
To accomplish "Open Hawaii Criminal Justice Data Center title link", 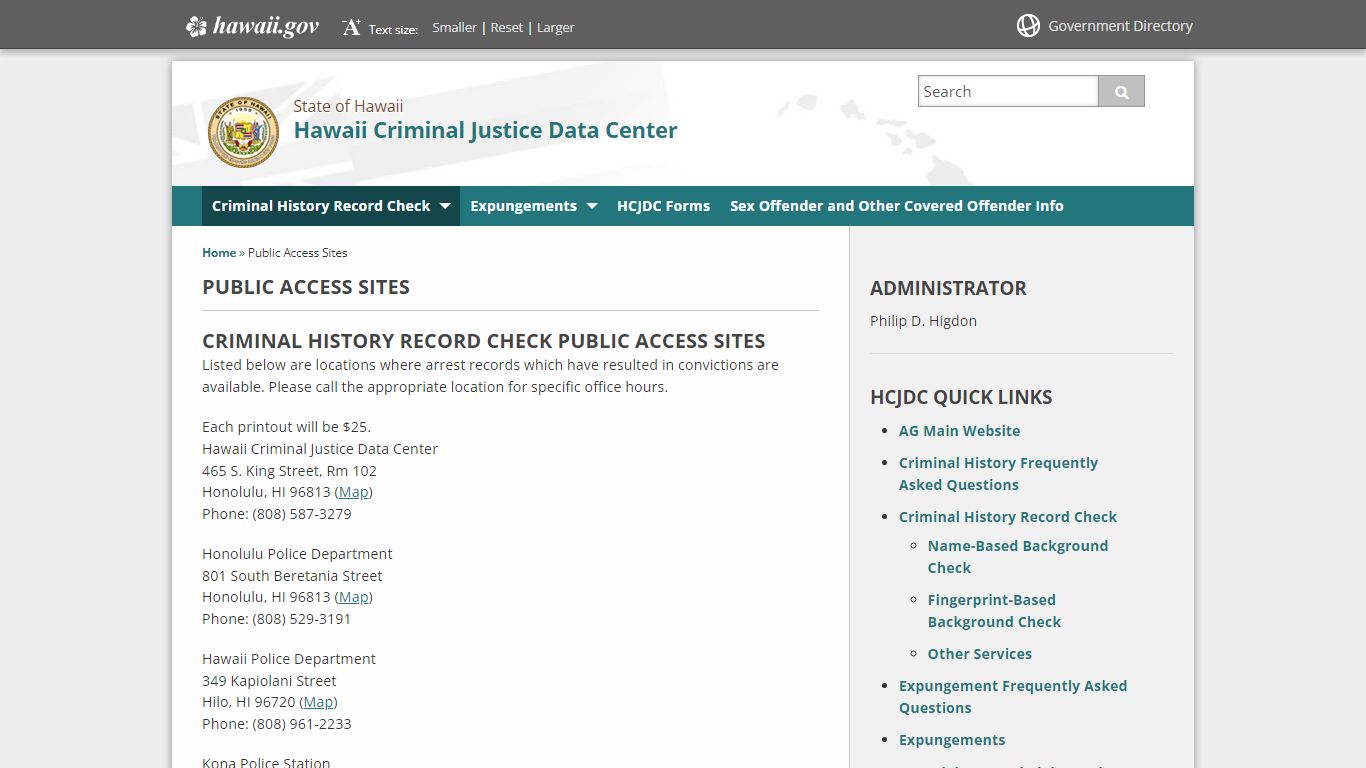I will pyautogui.click(x=485, y=130).
